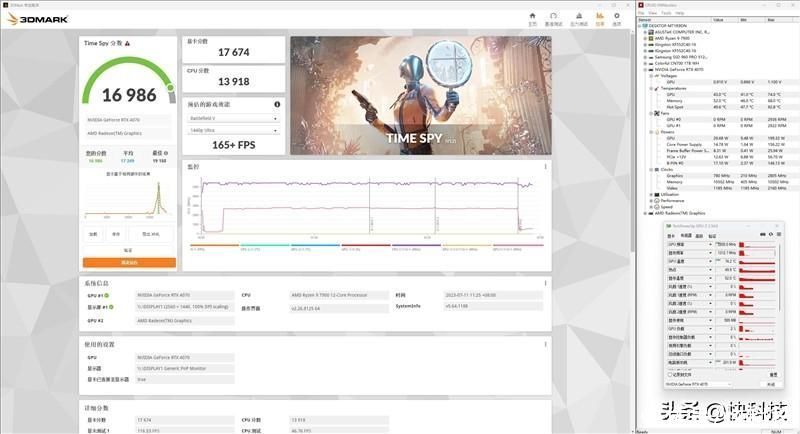Open the View menu in HWMonitor
The image size is (800, 434).
[654, 13]
